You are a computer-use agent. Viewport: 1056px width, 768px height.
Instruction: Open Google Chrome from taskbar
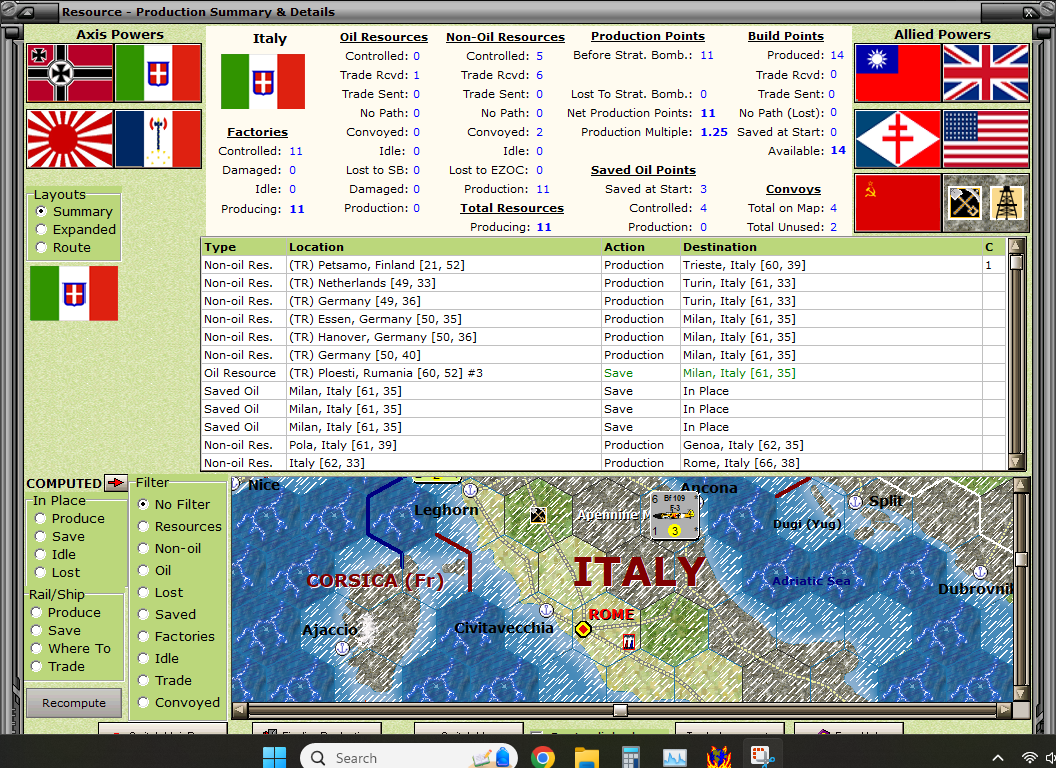[542, 758]
